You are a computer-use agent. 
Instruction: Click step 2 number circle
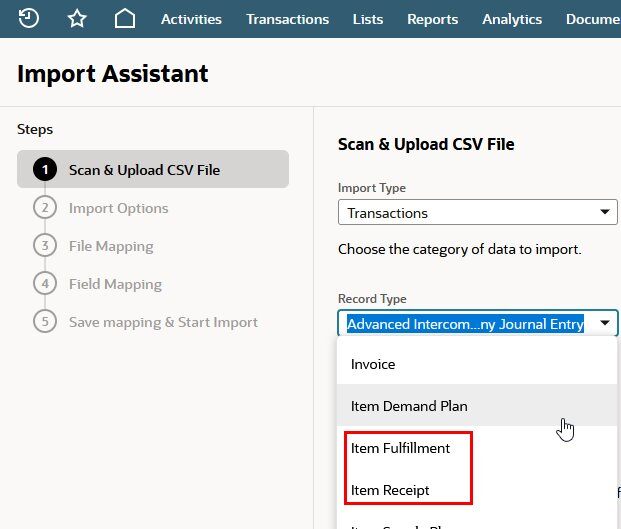click(x=45, y=208)
